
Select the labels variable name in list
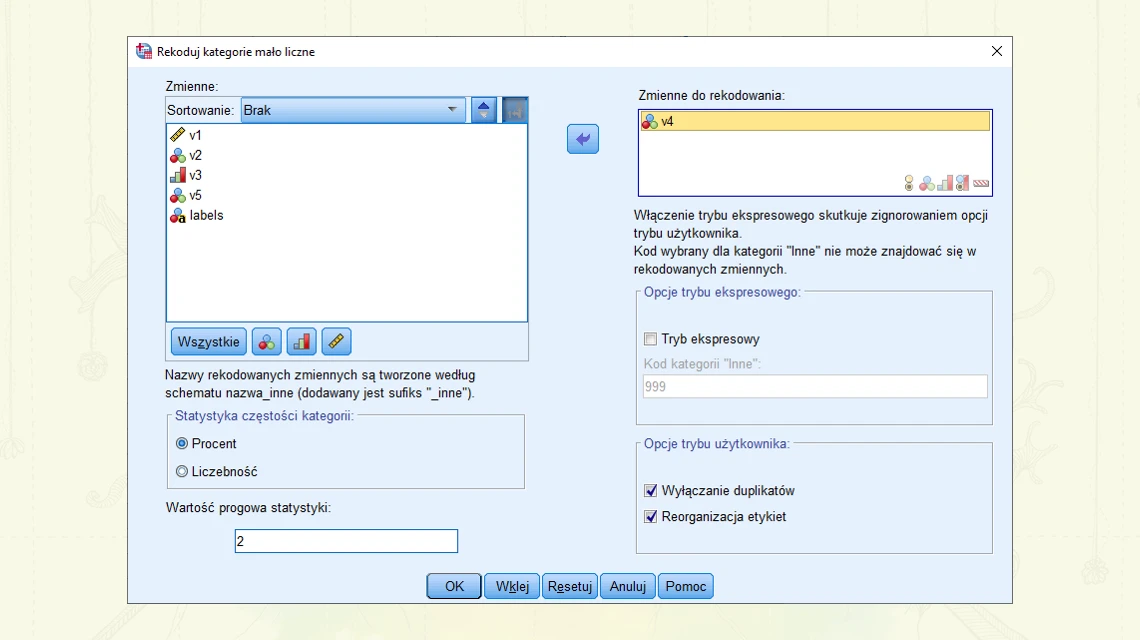[206, 215]
